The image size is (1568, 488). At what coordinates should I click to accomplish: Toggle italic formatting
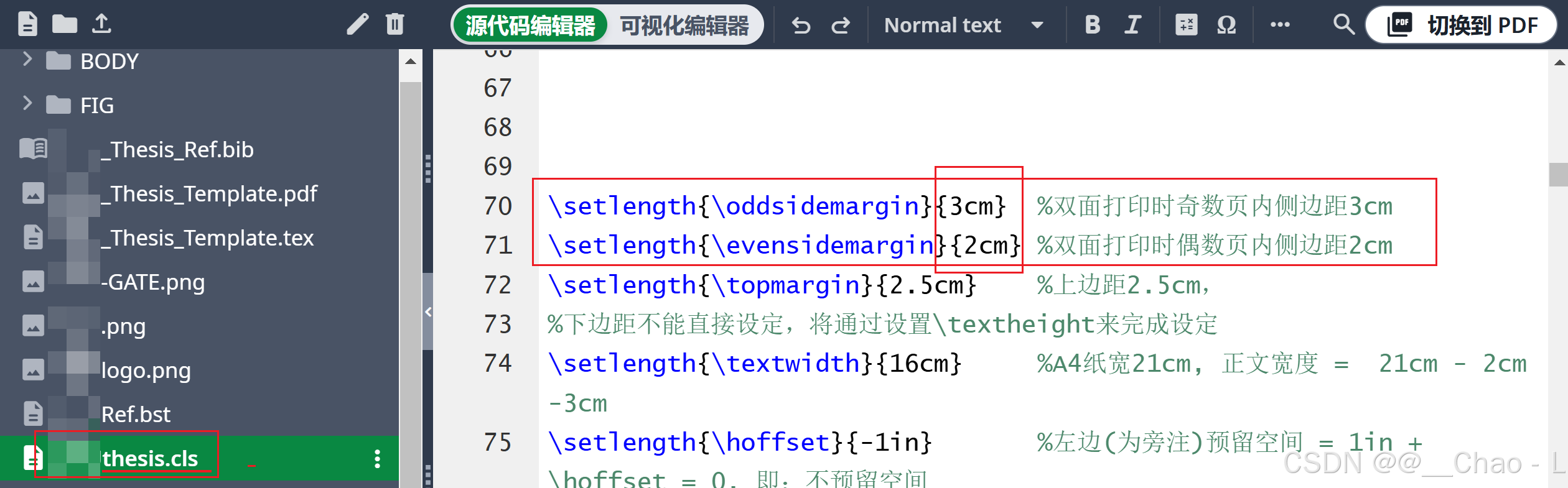[1132, 25]
